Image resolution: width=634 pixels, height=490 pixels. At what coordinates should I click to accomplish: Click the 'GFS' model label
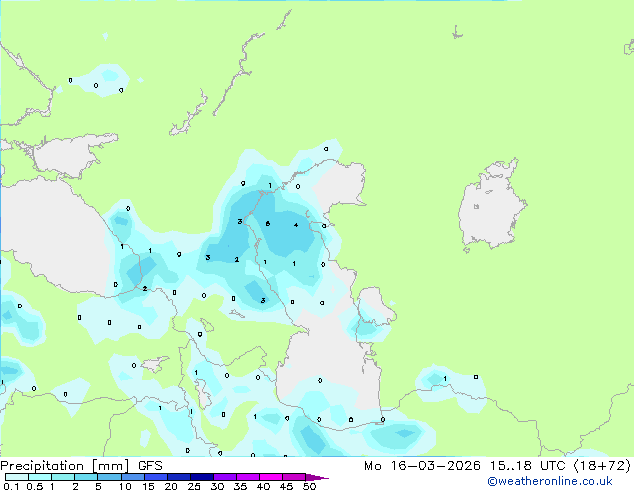(150, 466)
